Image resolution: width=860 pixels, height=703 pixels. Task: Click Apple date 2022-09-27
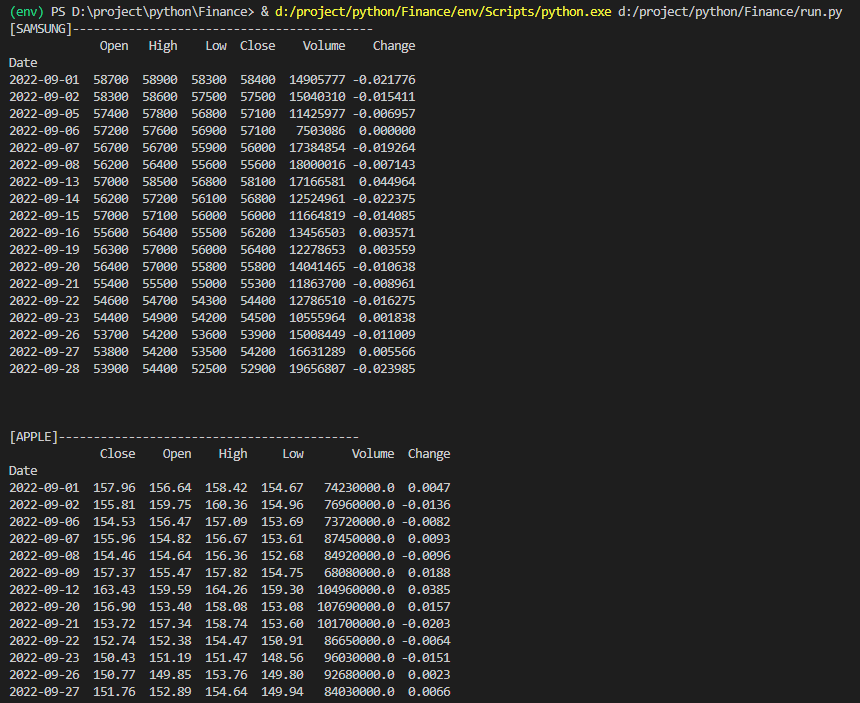tap(44, 691)
